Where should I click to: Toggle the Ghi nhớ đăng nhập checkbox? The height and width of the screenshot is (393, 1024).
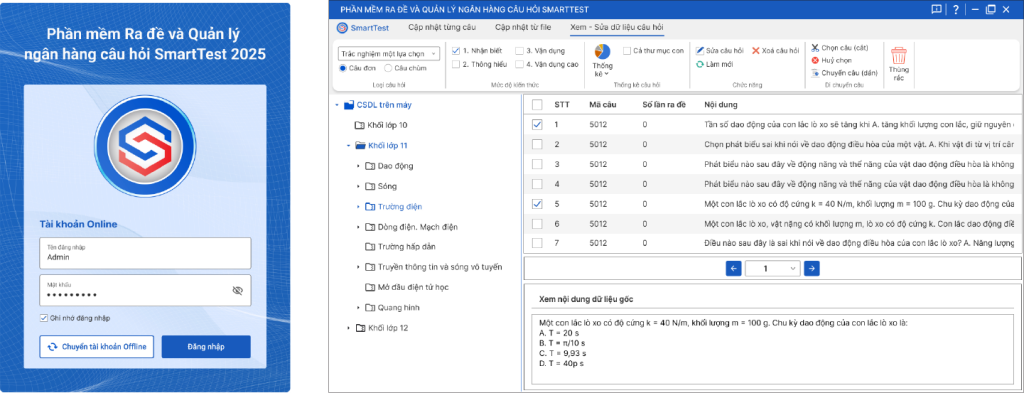(x=44, y=318)
